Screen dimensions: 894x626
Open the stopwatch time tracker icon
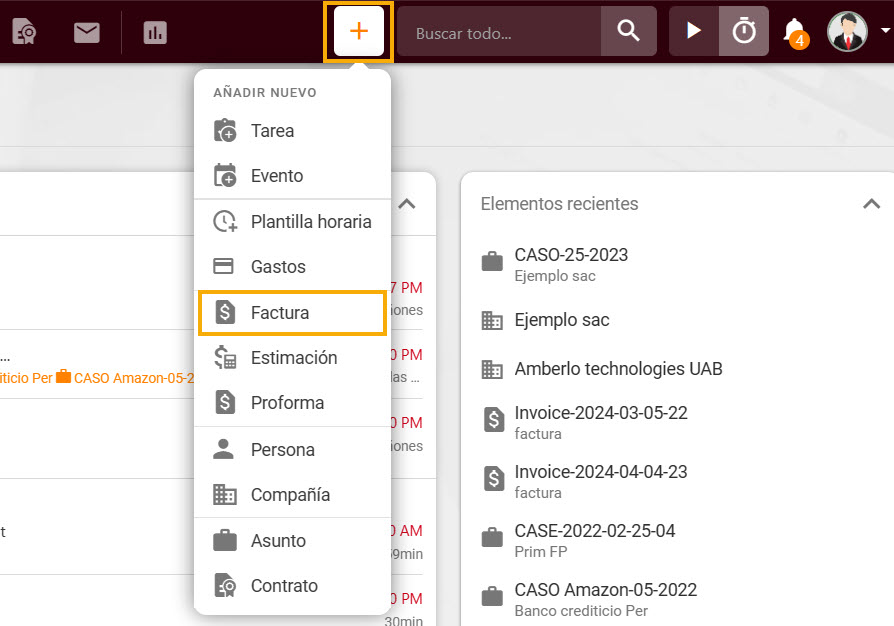[x=744, y=31]
